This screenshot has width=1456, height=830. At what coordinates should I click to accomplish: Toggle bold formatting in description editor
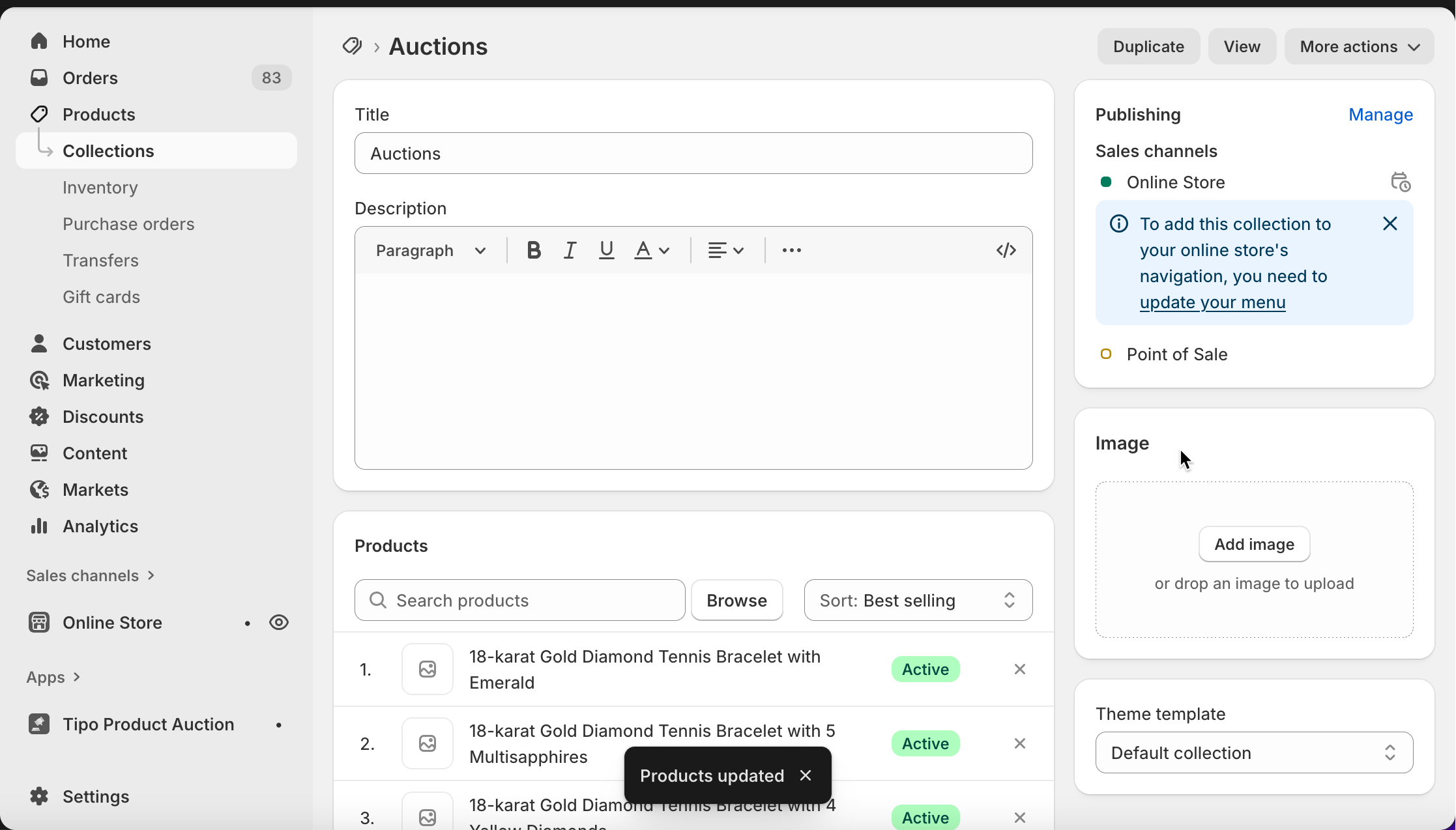[x=533, y=250]
